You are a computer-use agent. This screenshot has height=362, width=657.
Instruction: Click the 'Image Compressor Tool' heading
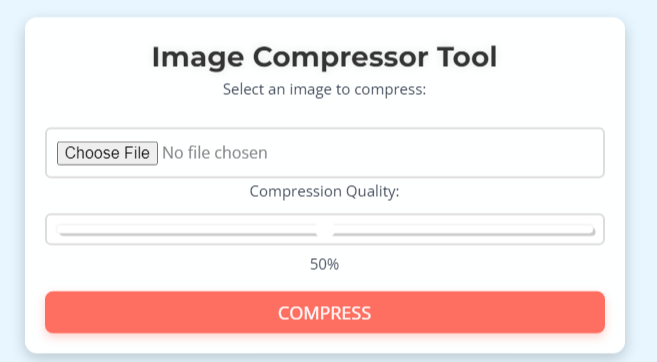pos(324,57)
